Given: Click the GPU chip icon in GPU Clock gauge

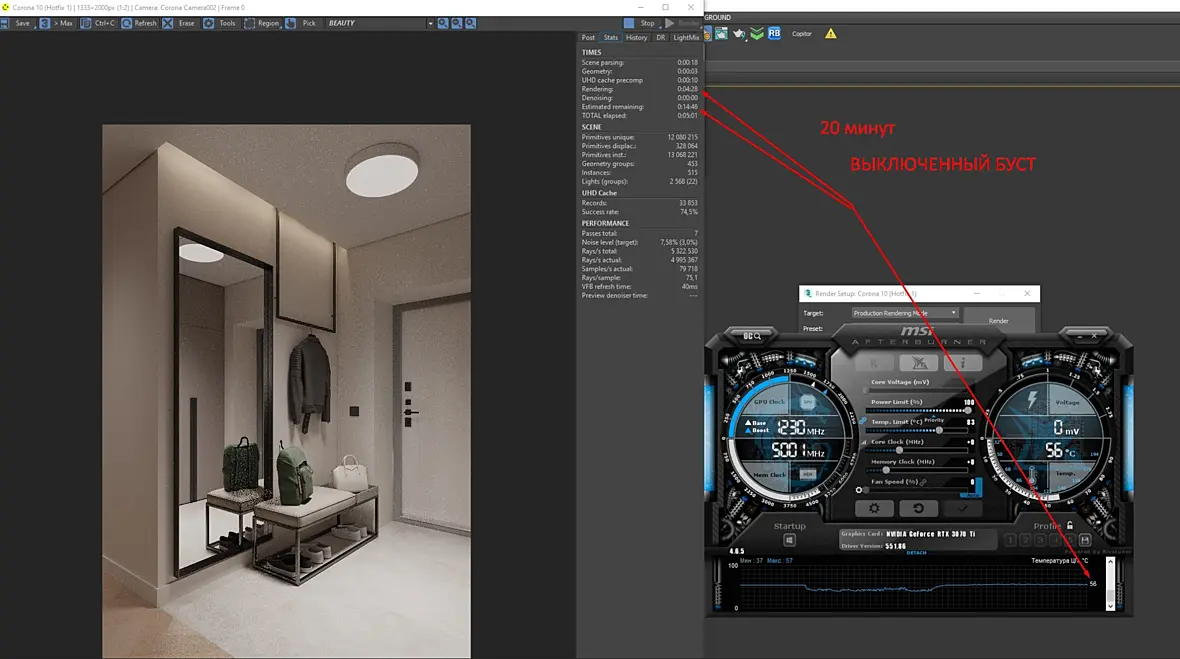Looking at the screenshot, I should pos(807,402).
